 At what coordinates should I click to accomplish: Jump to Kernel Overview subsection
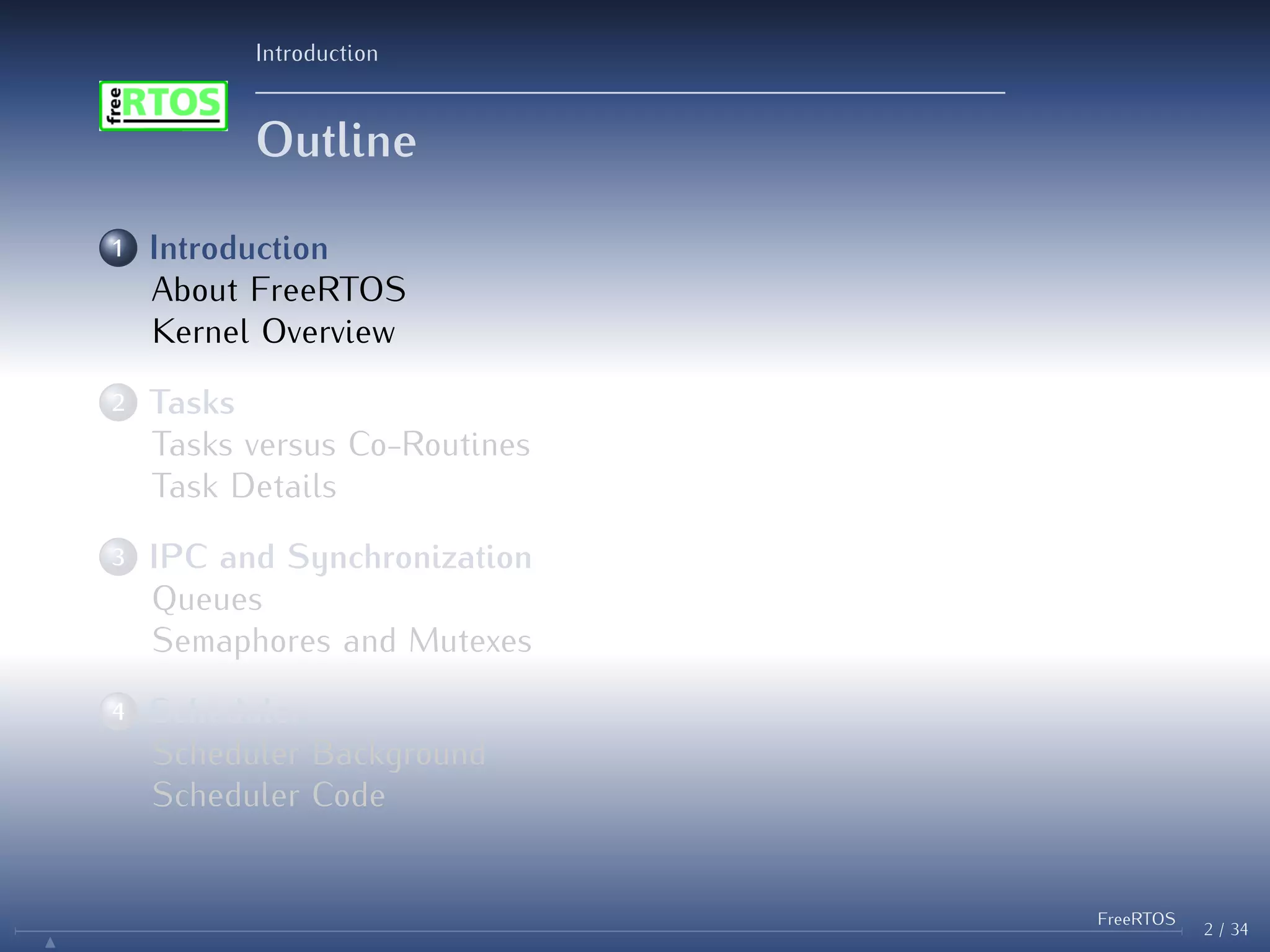(273, 332)
